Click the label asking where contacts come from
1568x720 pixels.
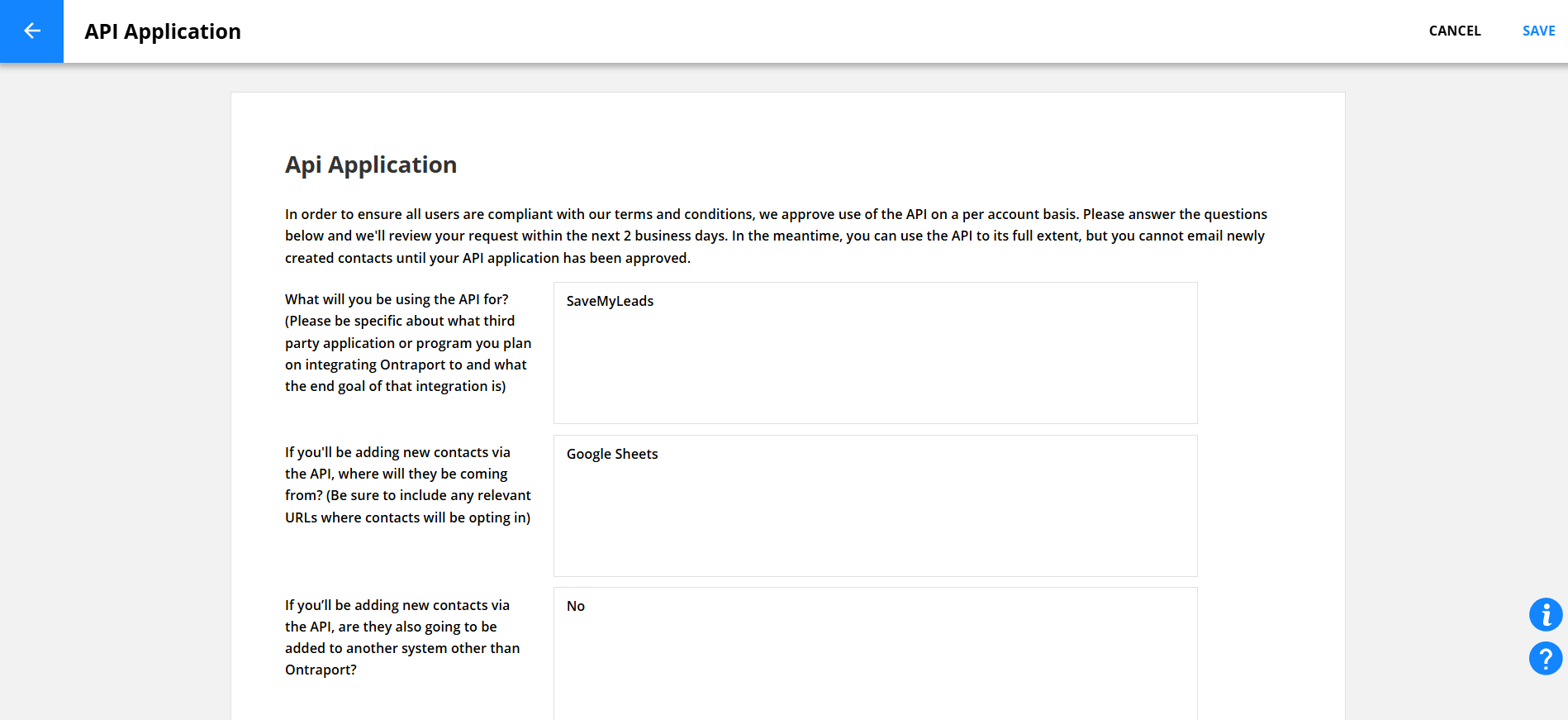click(x=407, y=485)
